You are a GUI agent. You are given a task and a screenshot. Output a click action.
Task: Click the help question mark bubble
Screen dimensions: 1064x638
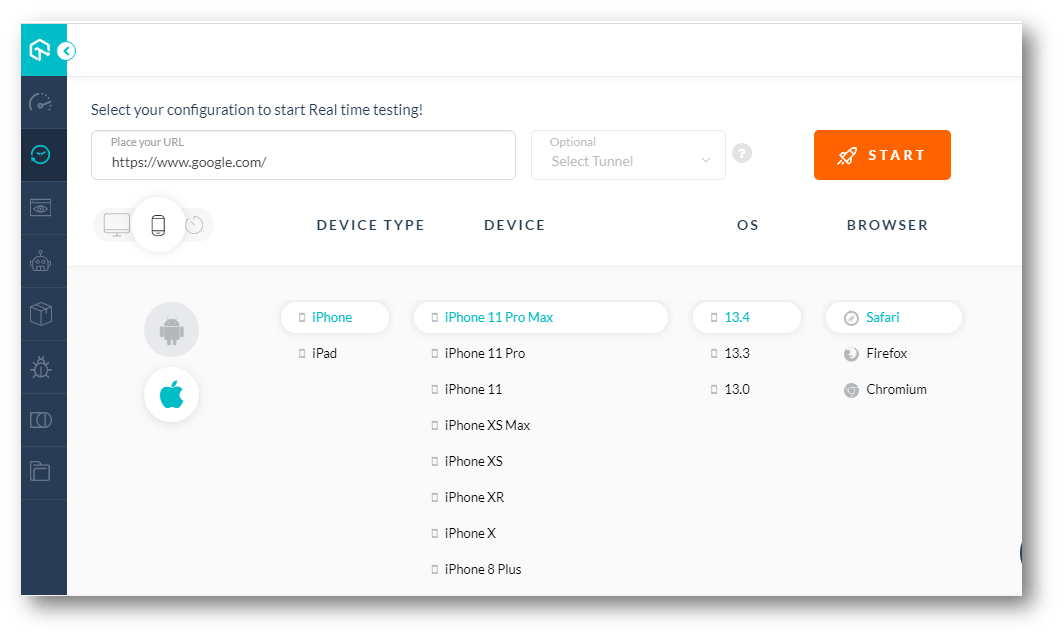[x=741, y=153]
